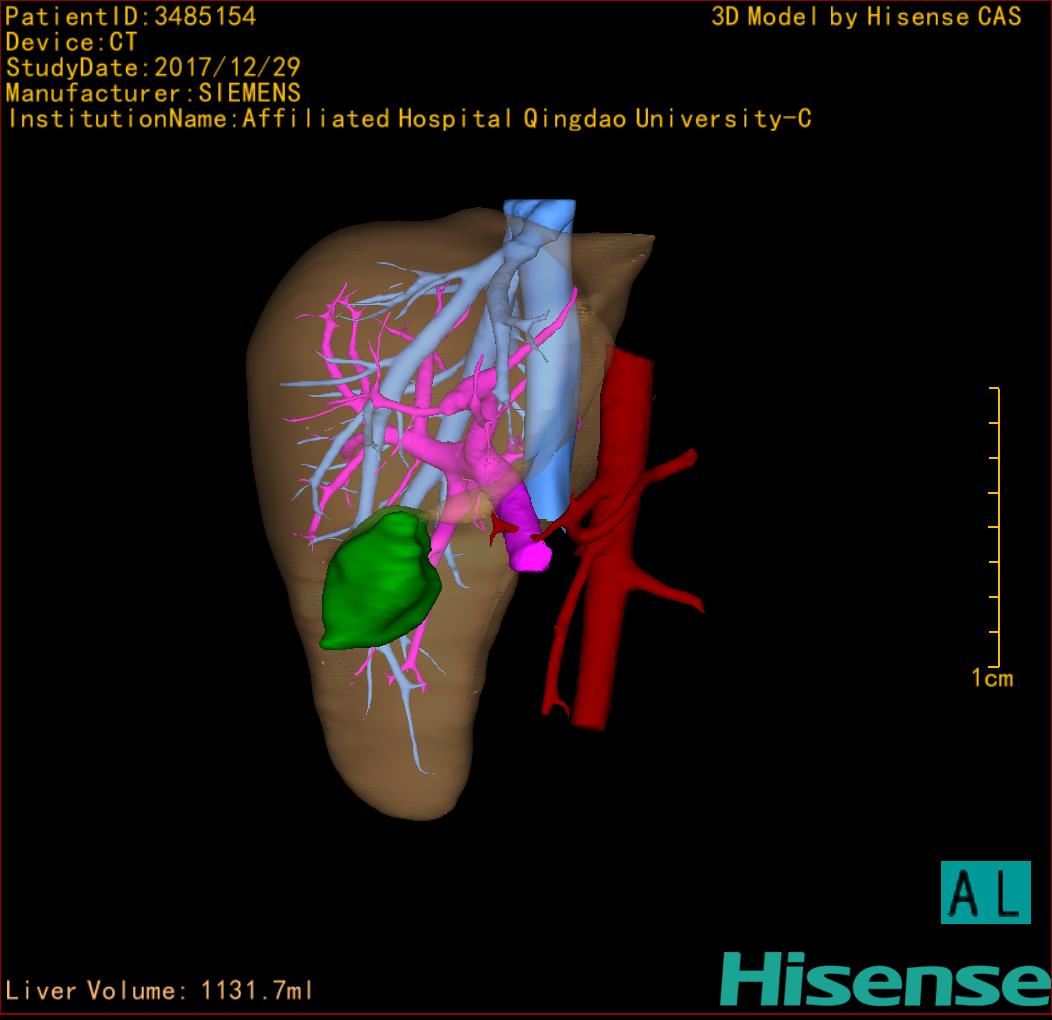
Task: Click the green gallbladder model
Action: click(379, 581)
